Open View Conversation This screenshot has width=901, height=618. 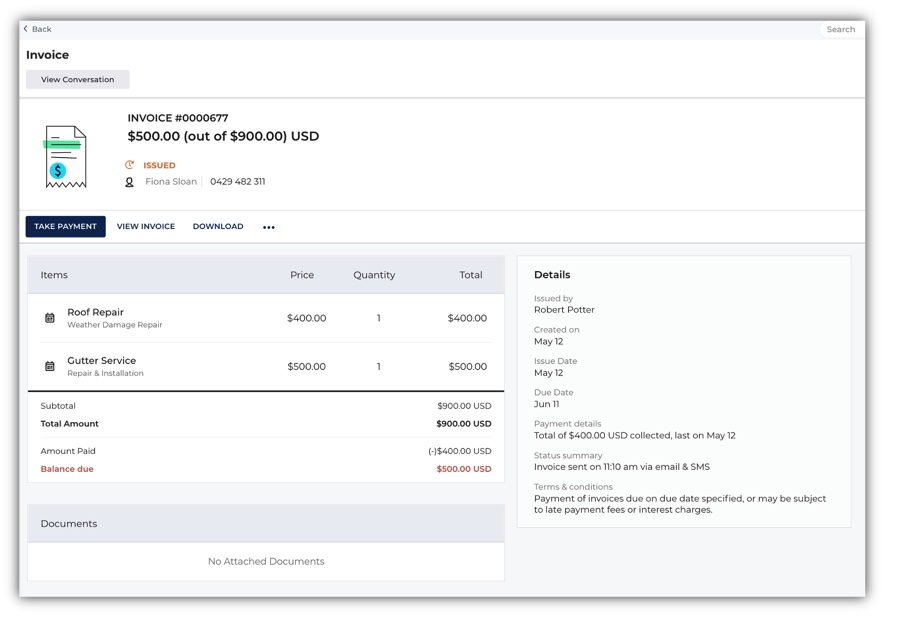tap(78, 79)
